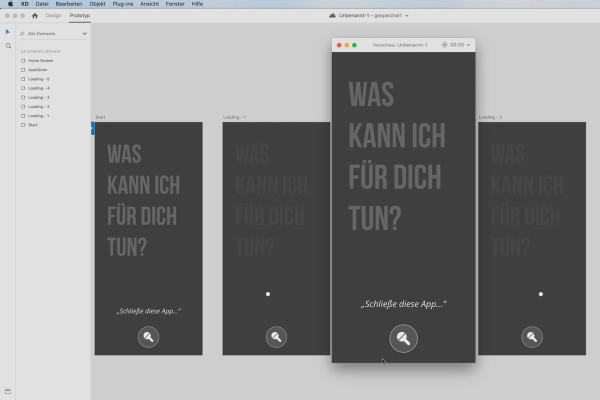Click the microphone button on Loading - 1 artboard
The image size is (600, 400).
pyautogui.click(x=276, y=337)
